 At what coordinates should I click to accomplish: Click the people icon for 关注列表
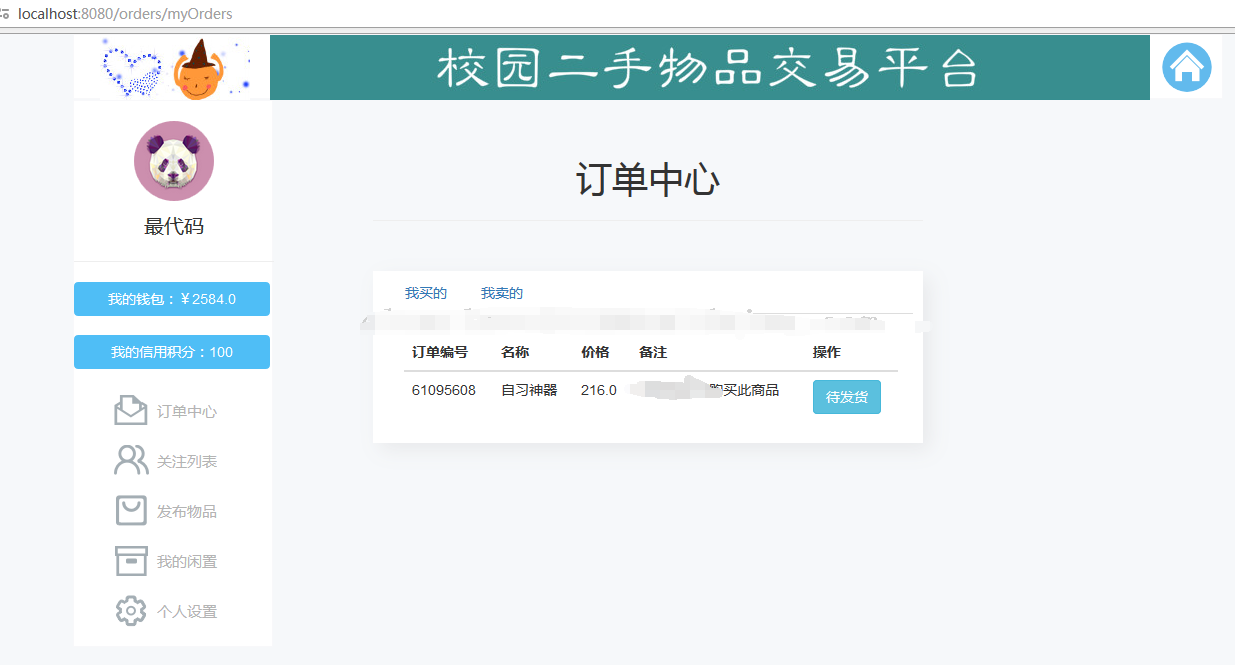tap(131, 461)
